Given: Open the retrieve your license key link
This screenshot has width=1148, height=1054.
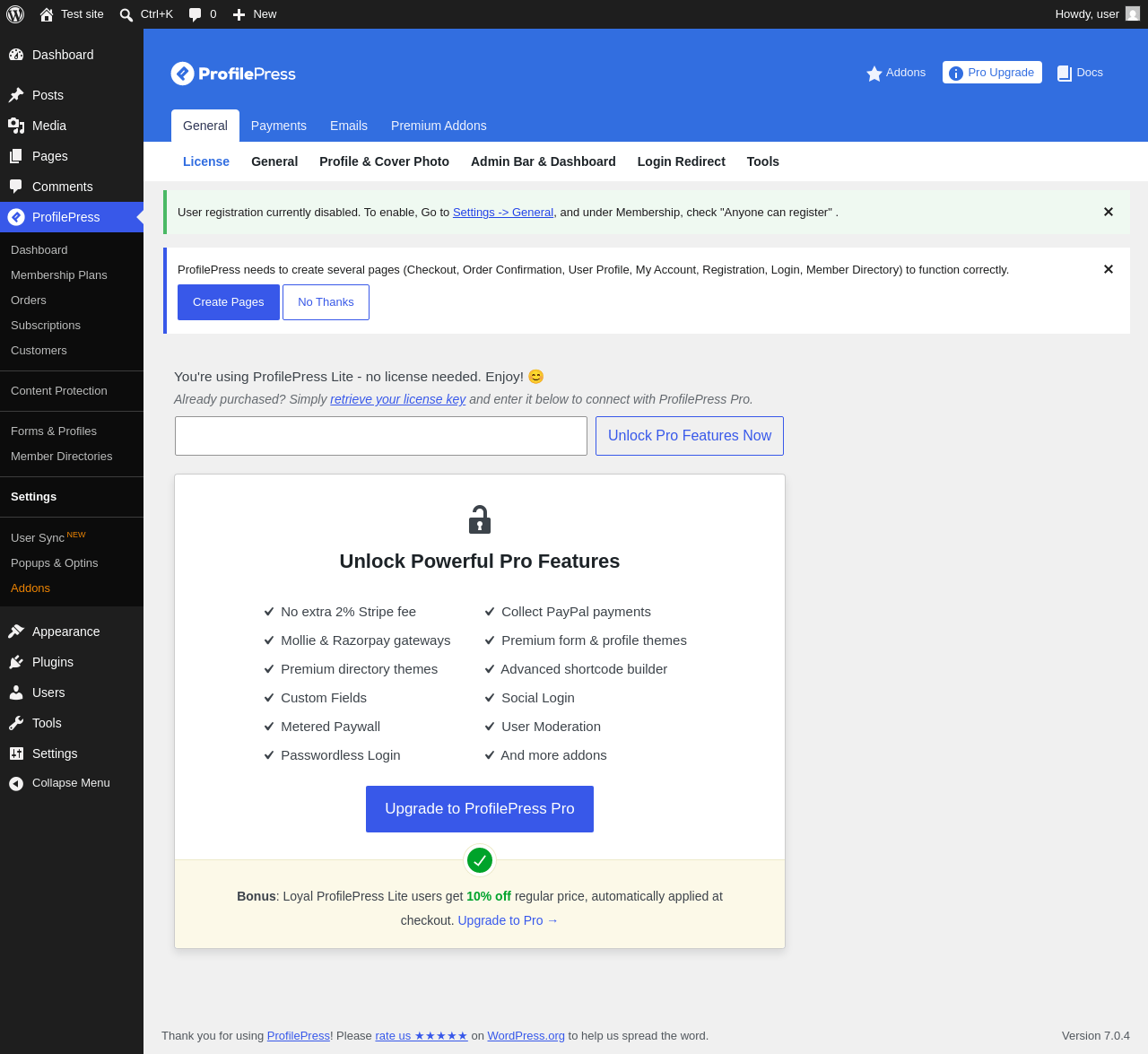Looking at the screenshot, I should [x=398, y=399].
